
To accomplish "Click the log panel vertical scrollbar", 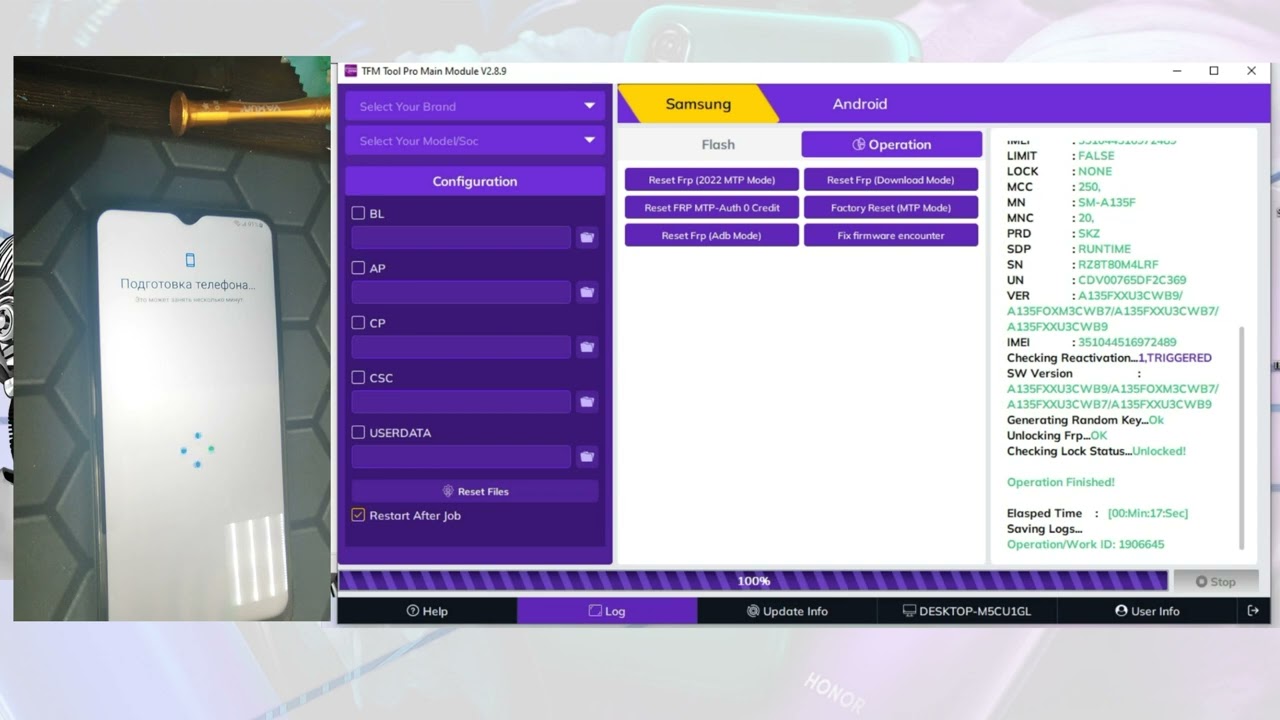I will pyautogui.click(x=1242, y=437).
